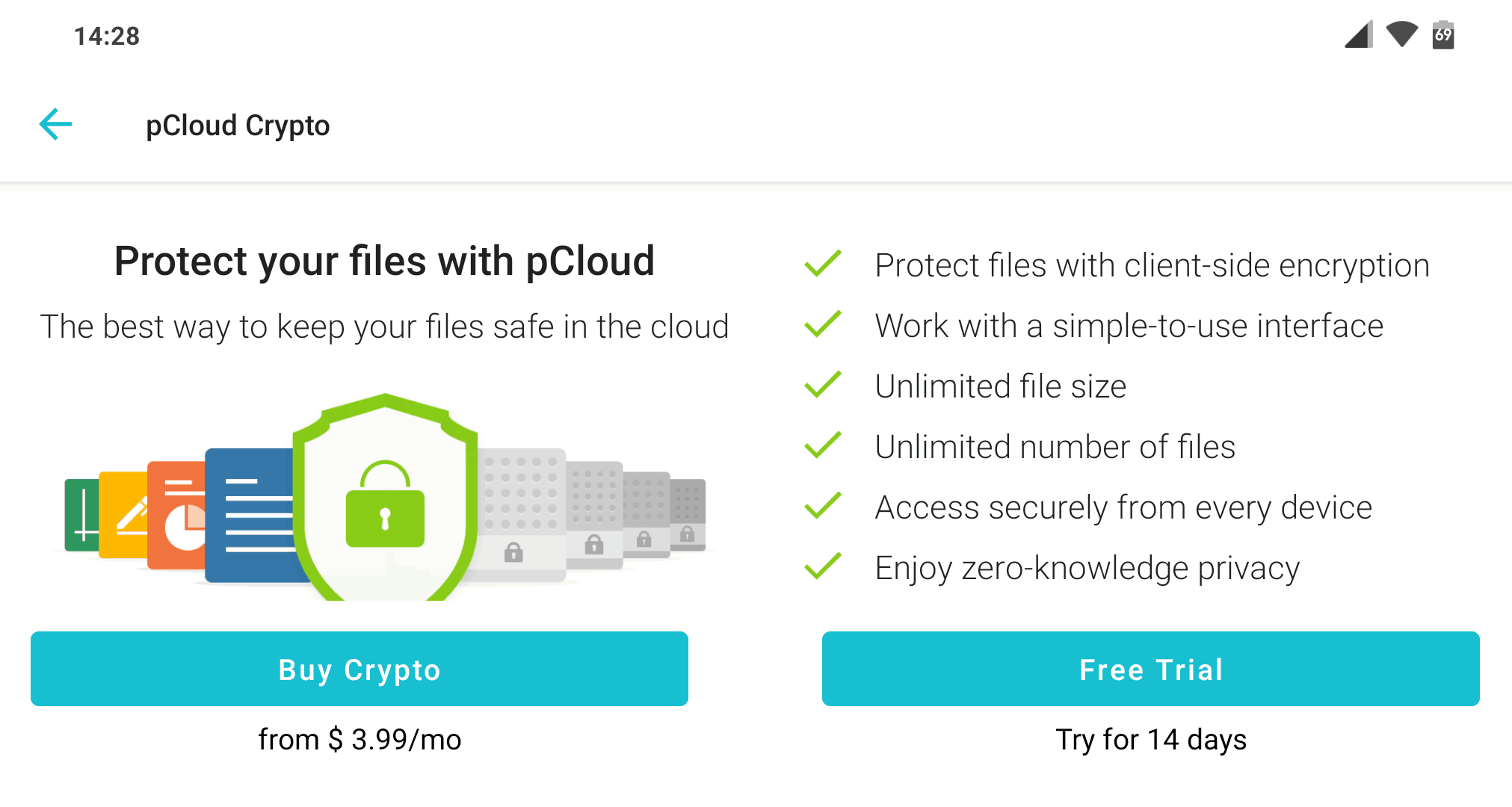Click the Buy Crypto button
This screenshot has width=1512, height=807.
tap(360, 669)
